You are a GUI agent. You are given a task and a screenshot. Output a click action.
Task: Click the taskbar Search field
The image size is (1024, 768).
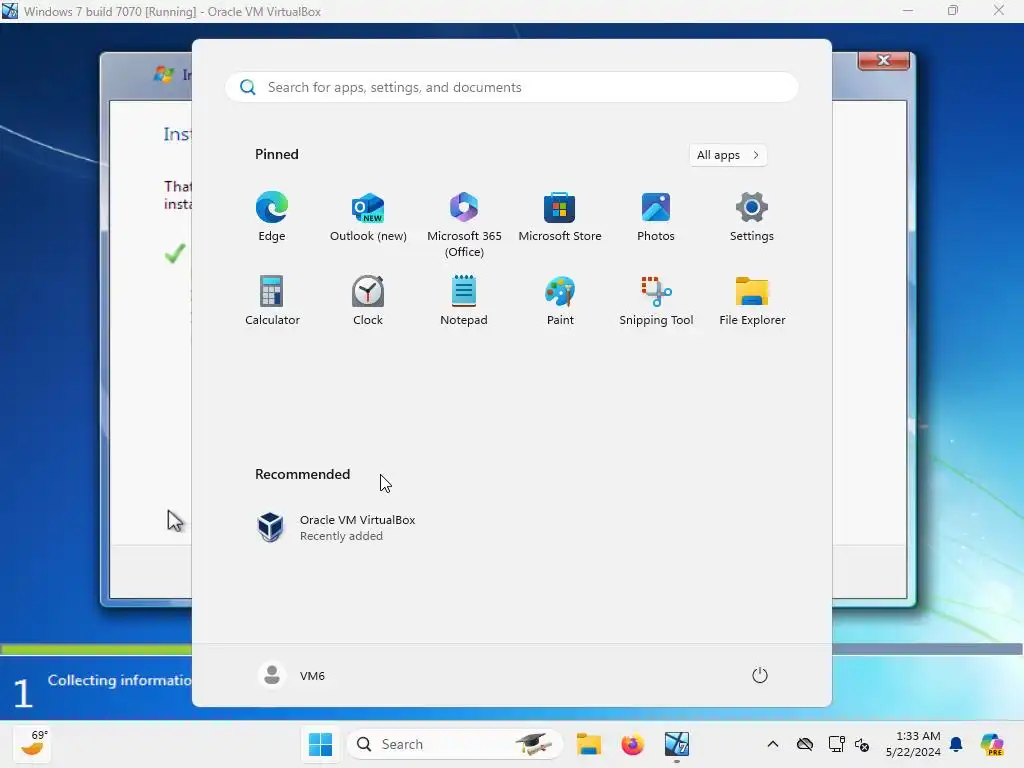tap(455, 744)
